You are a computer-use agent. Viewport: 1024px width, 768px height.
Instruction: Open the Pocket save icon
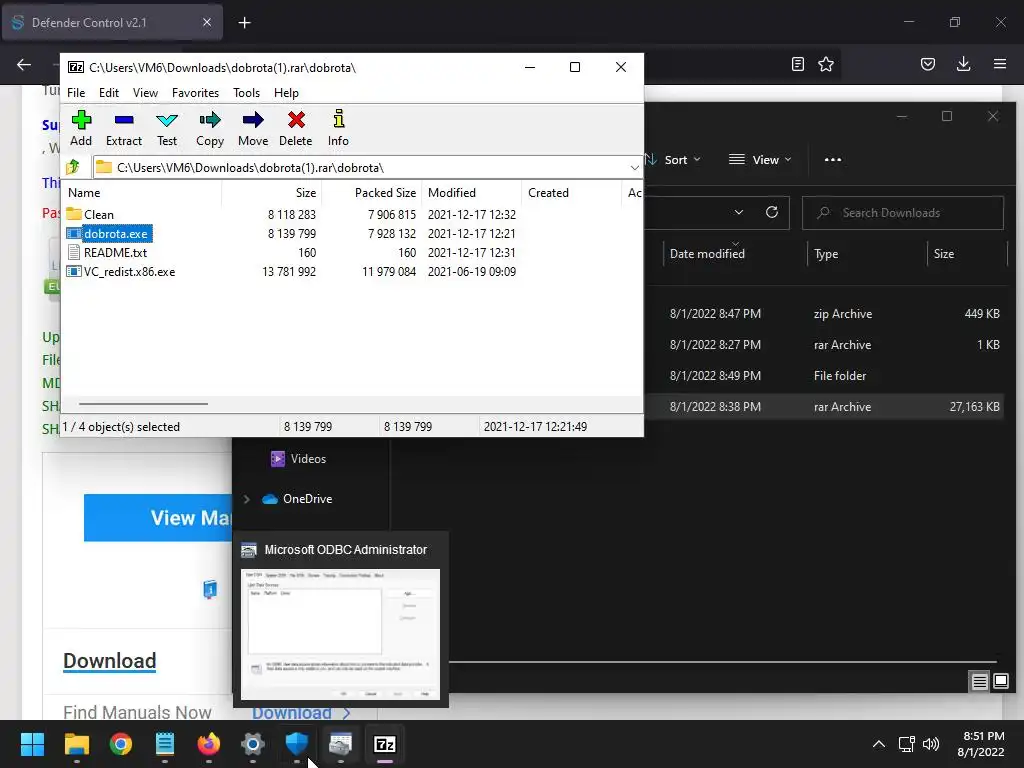click(x=927, y=64)
